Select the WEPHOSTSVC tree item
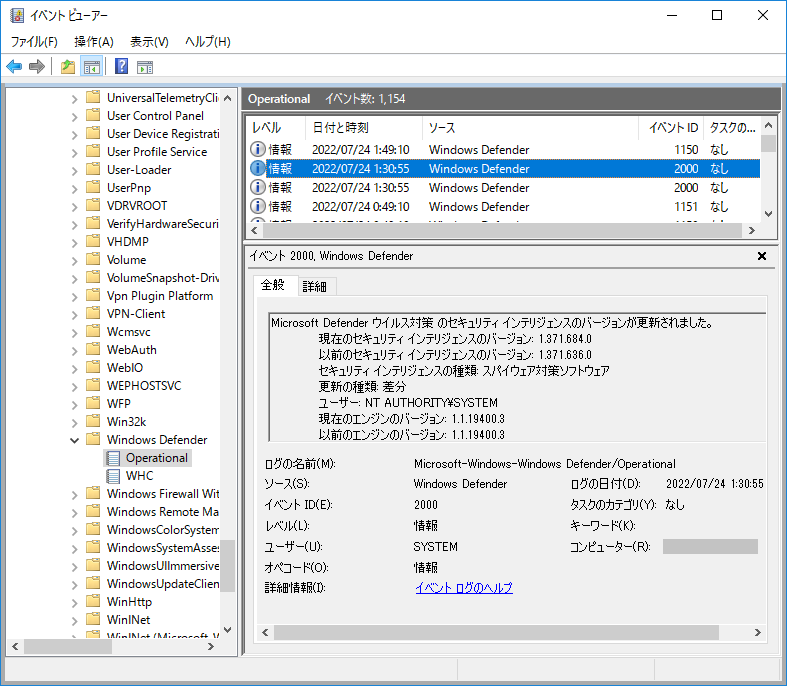 coord(144,385)
